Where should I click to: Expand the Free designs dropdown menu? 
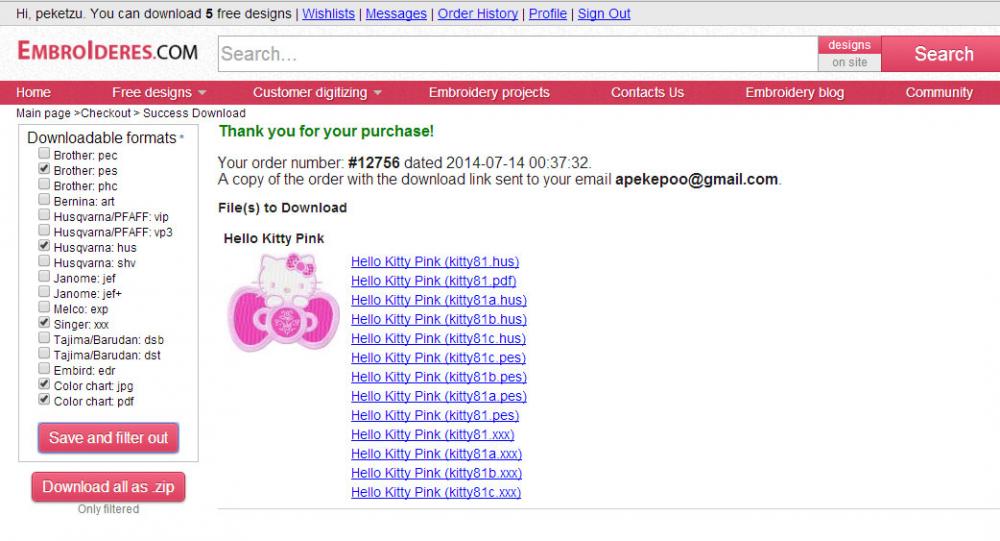pos(159,92)
